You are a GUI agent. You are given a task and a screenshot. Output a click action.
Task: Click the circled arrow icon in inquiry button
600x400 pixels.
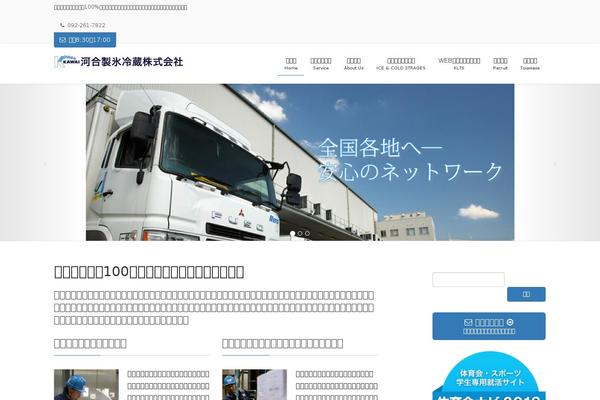click(510, 322)
